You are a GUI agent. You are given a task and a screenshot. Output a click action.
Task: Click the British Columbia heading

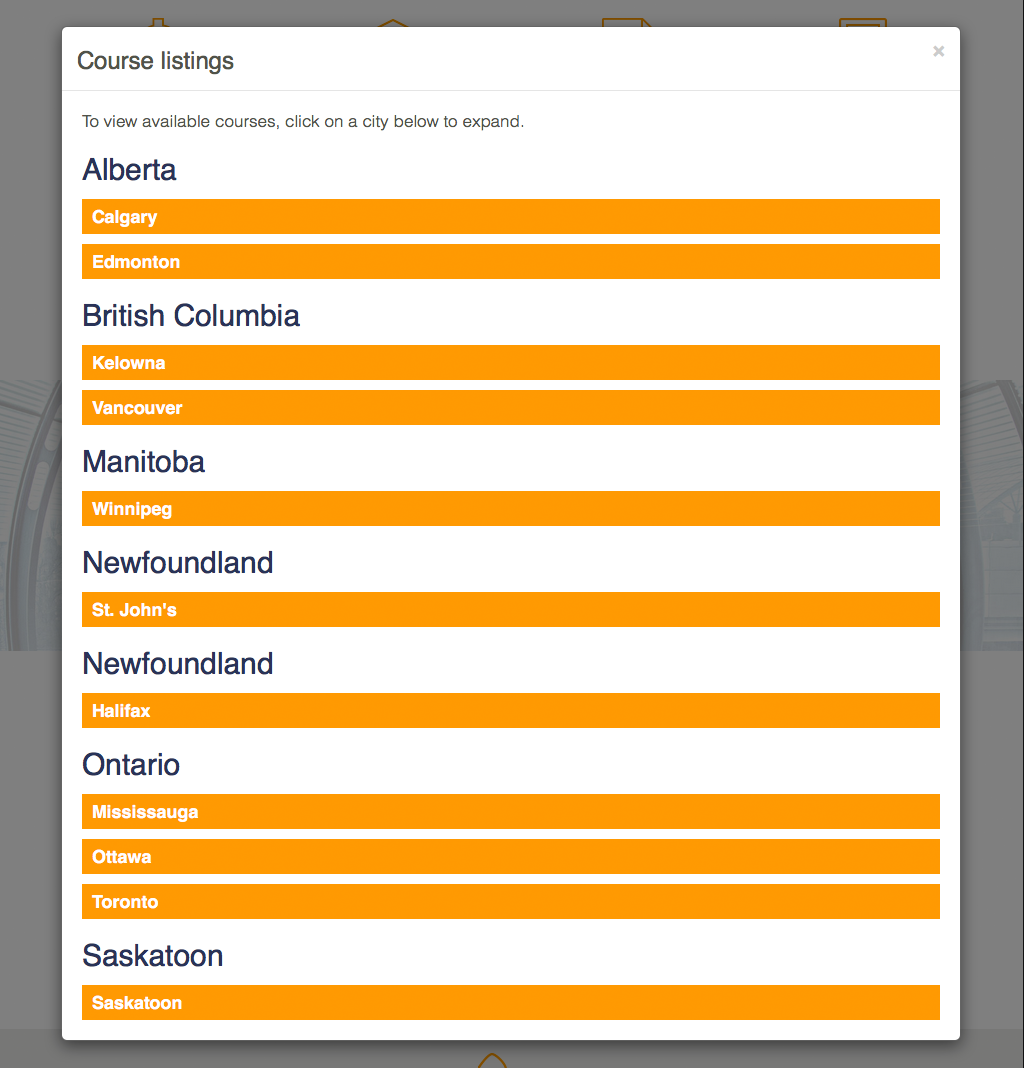point(191,316)
